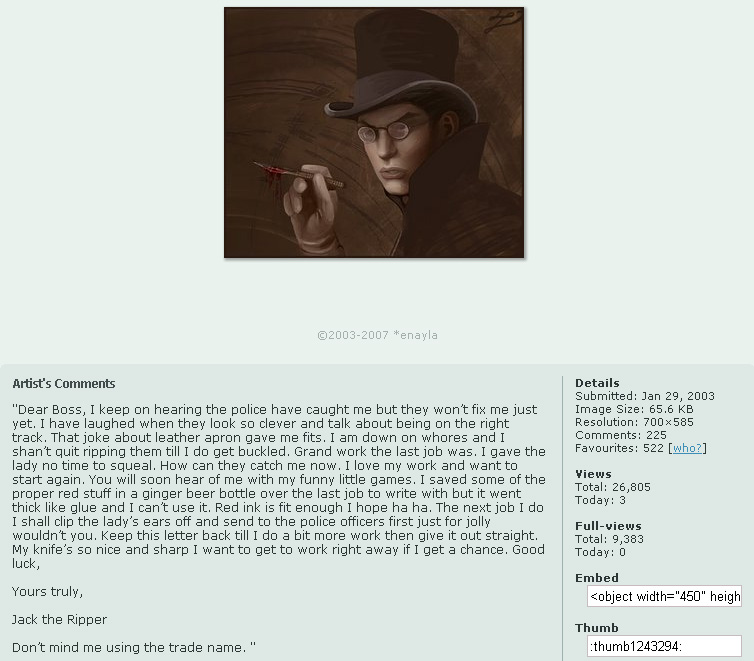Click Full-views Total 9,383 line
This screenshot has width=754, height=661.
pos(609,539)
